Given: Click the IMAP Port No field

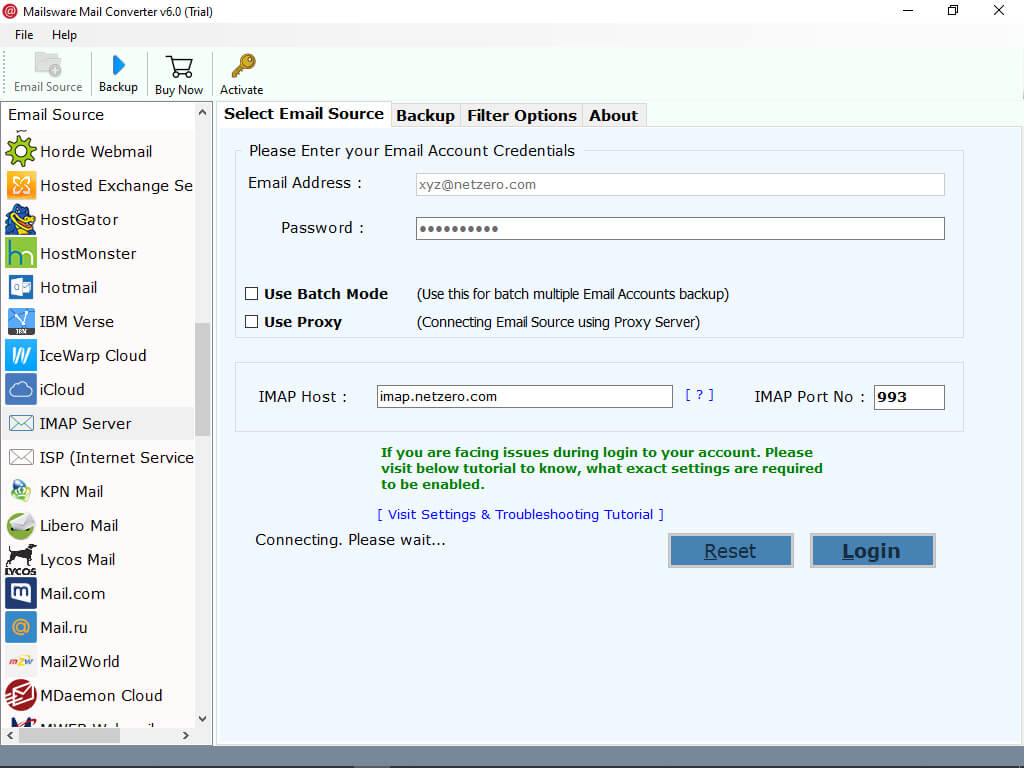Looking at the screenshot, I should (x=909, y=397).
